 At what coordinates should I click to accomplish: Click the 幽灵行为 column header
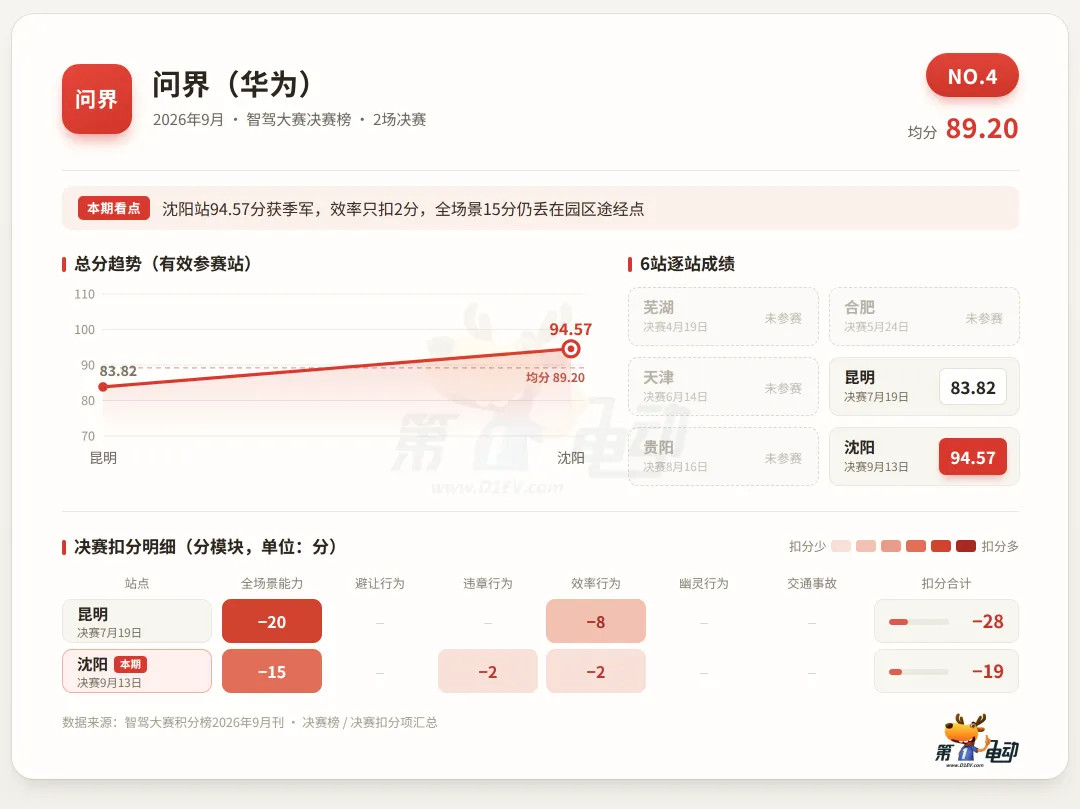704,583
